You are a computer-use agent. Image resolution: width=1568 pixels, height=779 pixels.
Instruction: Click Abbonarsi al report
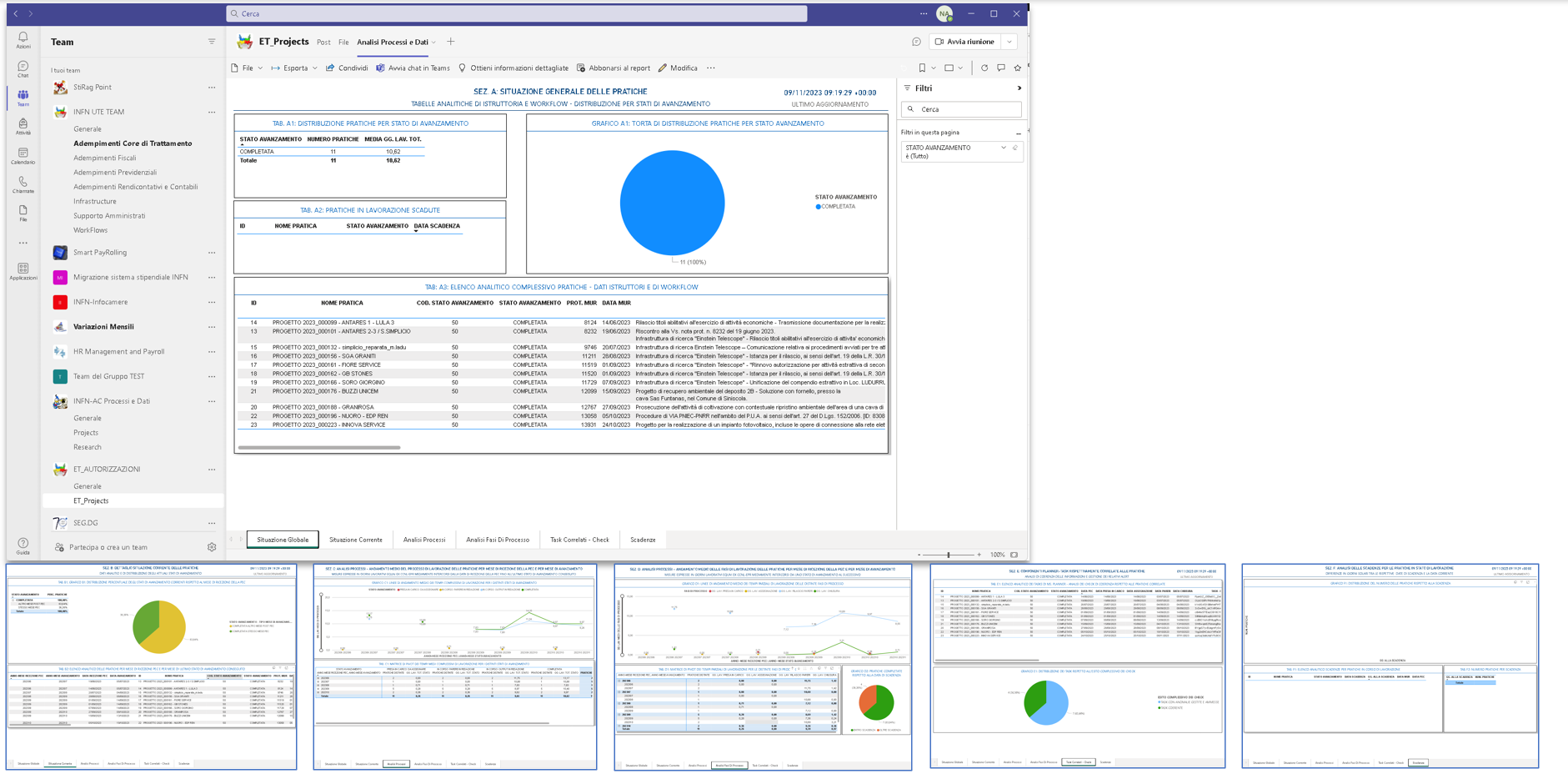(x=614, y=68)
